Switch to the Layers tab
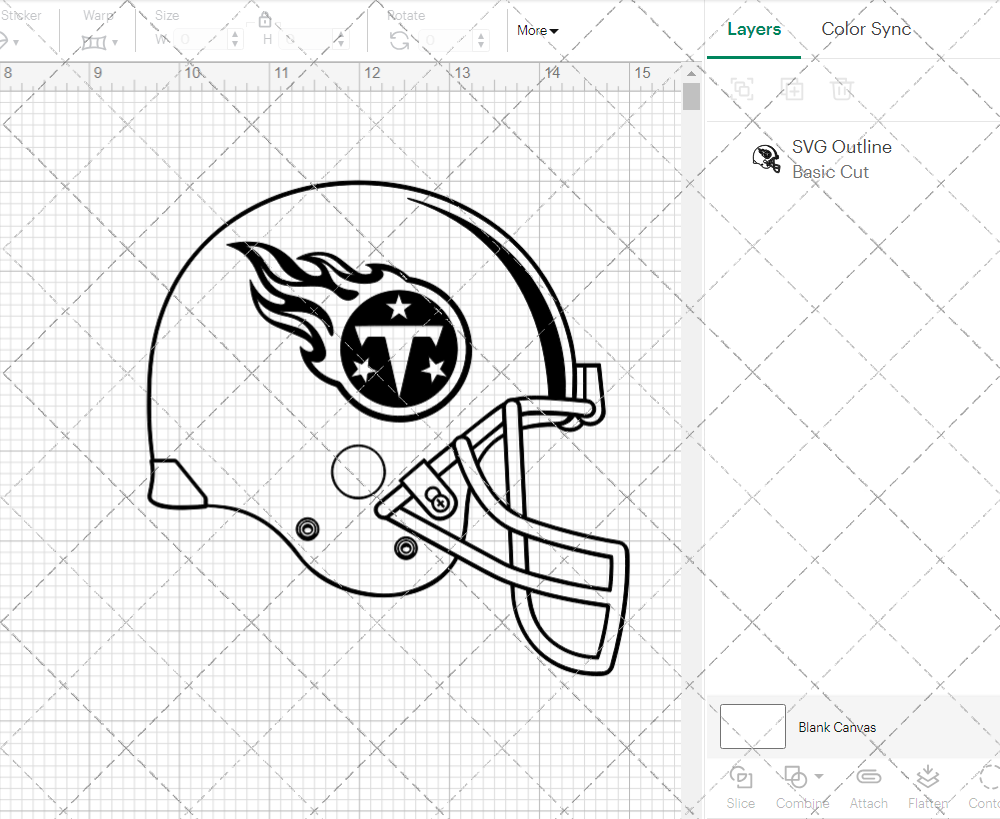Image resolution: width=1000 pixels, height=819 pixels. [754, 29]
